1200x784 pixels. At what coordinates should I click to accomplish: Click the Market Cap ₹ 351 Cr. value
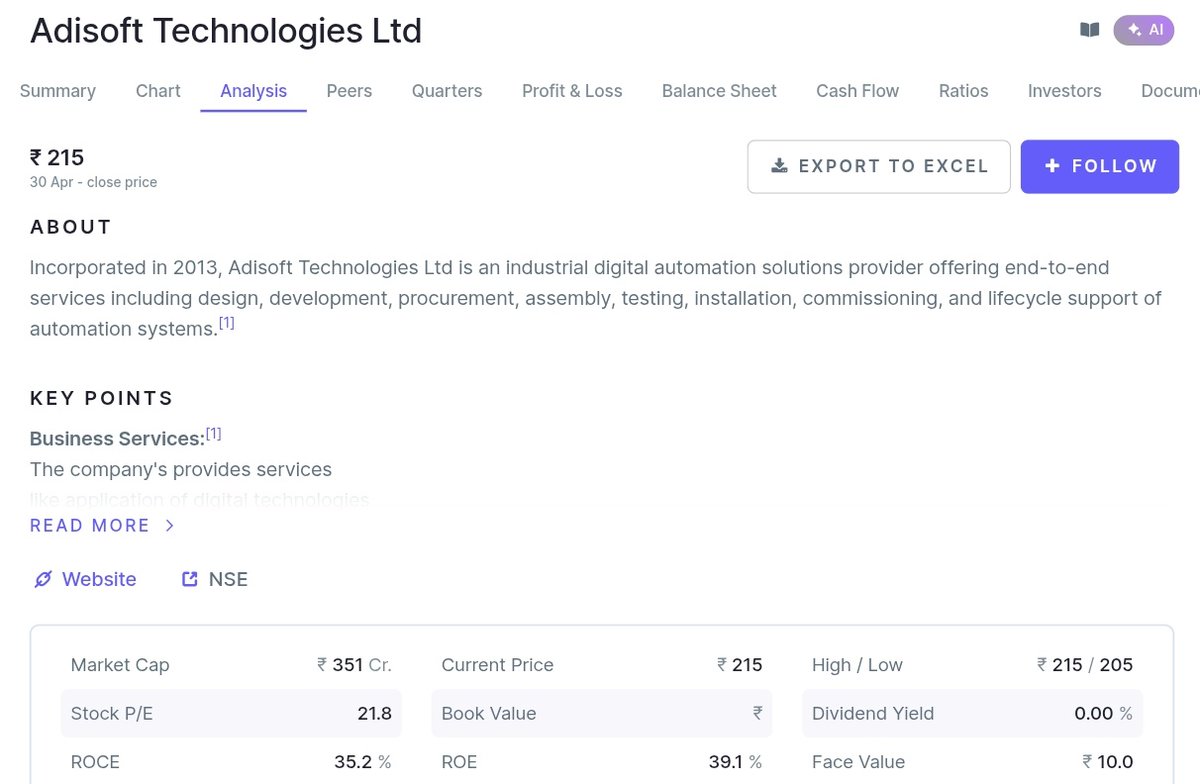coord(354,665)
